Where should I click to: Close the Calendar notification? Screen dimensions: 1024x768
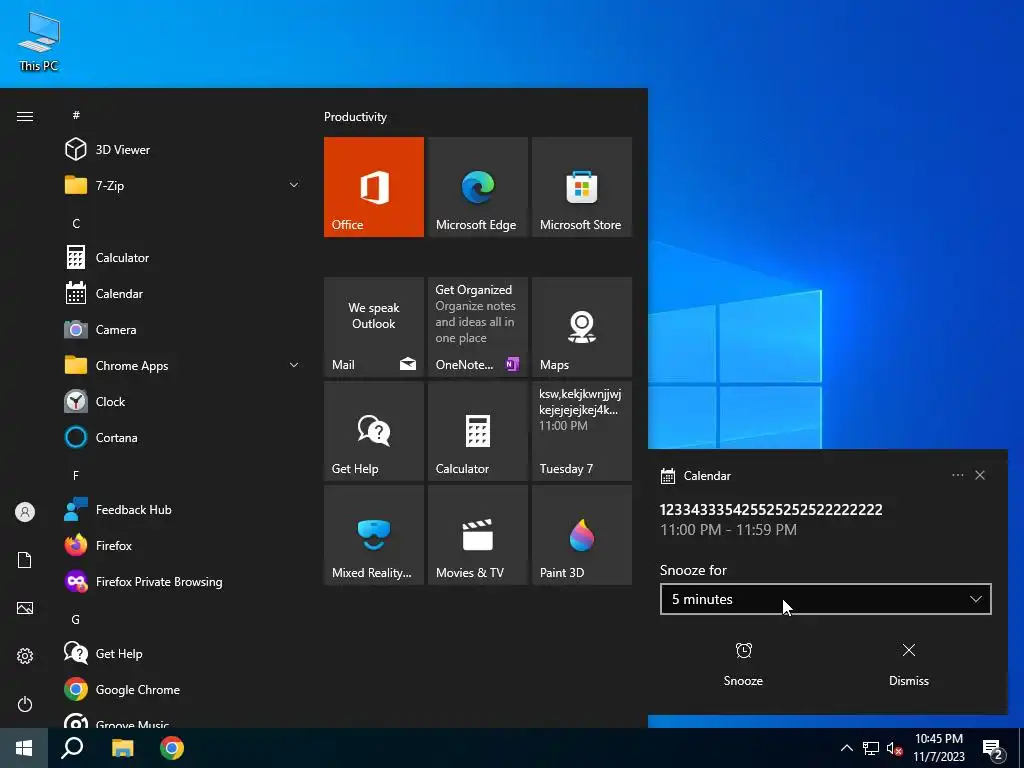click(x=980, y=475)
